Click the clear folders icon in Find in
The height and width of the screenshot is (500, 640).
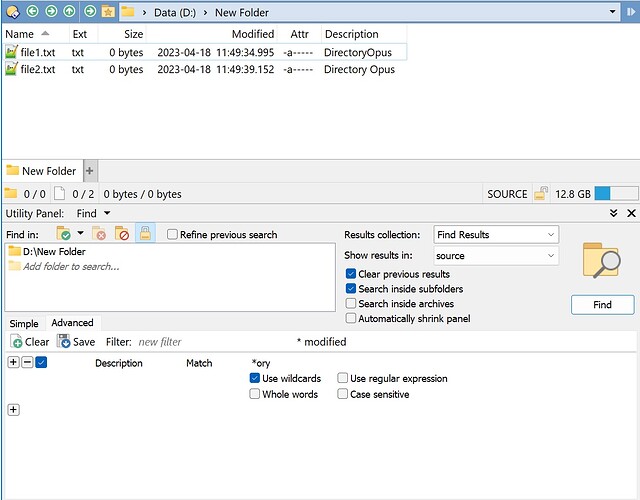tap(122, 233)
